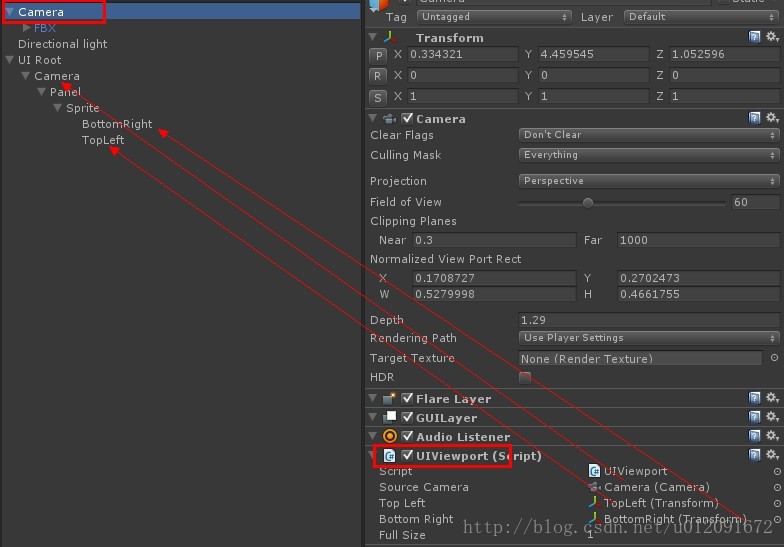Click the GUILayer component icon
This screenshot has width=784, height=547.
click(390, 416)
